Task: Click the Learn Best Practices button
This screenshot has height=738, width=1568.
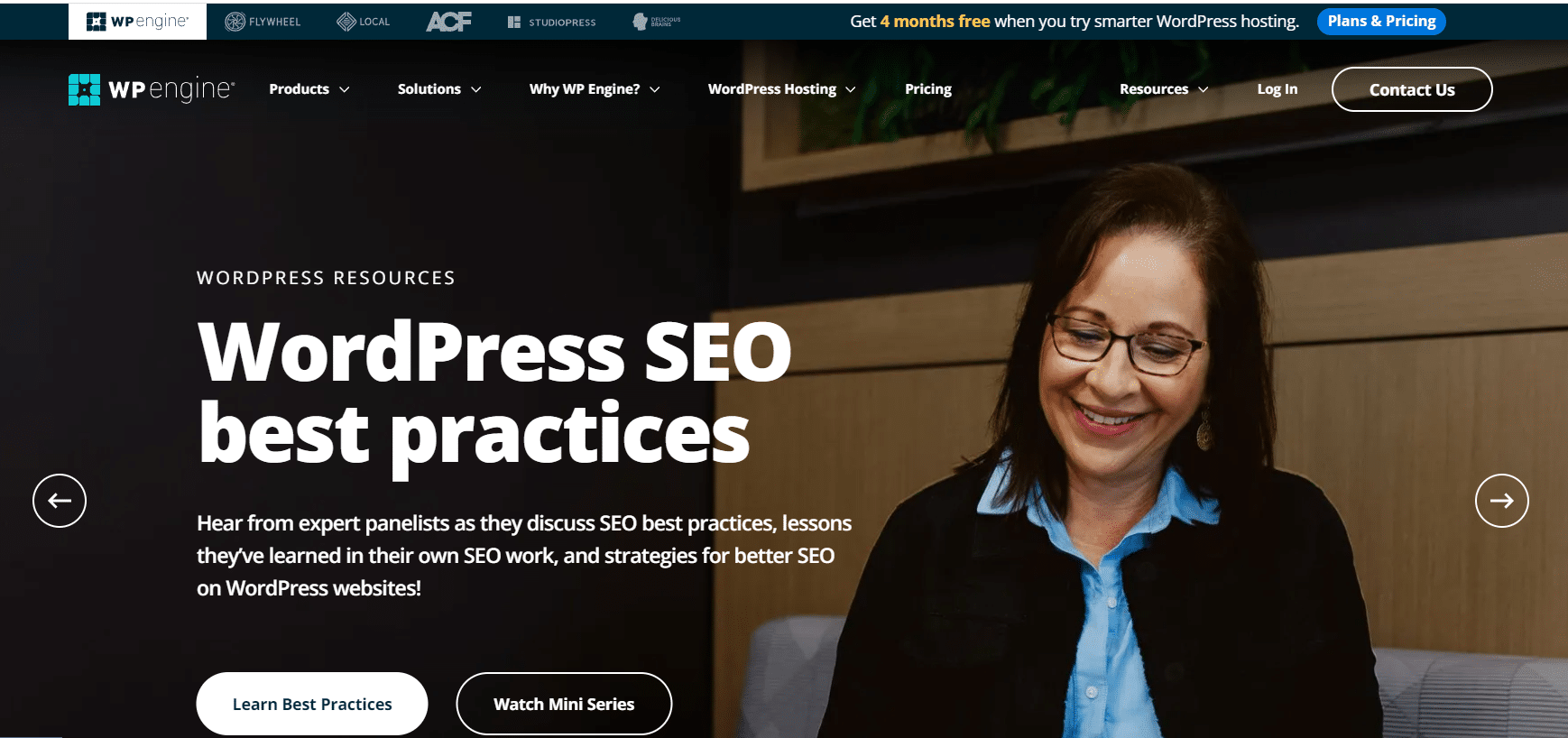Action: click(312, 704)
